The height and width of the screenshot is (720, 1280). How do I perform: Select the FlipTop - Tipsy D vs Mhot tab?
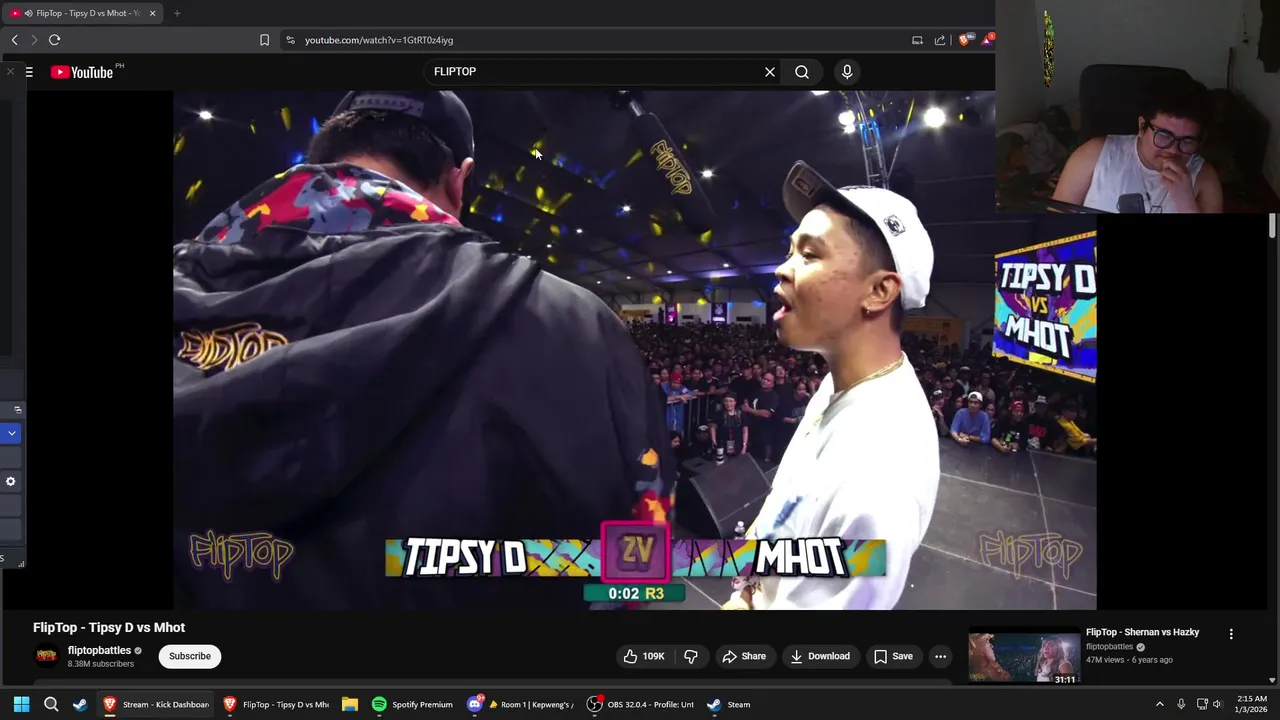pyautogui.click(x=82, y=13)
